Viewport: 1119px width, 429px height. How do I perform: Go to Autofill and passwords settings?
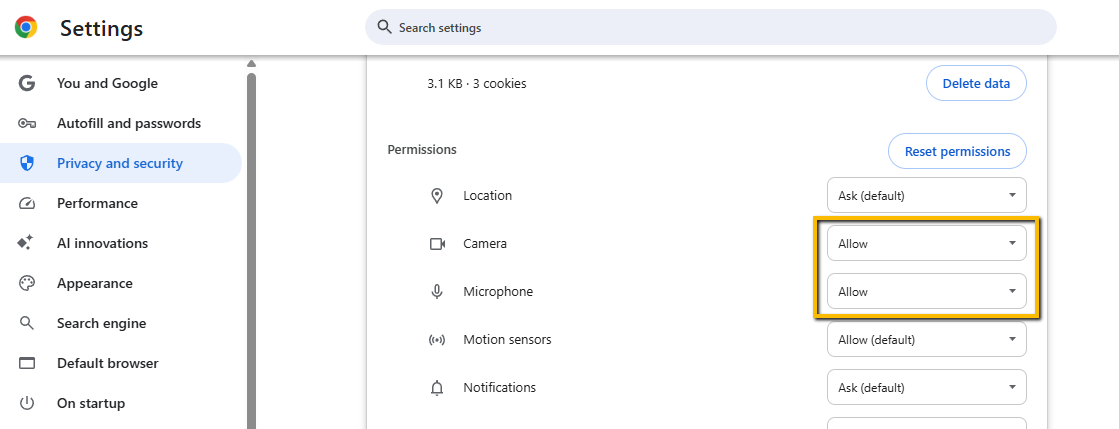pos(129,123)
